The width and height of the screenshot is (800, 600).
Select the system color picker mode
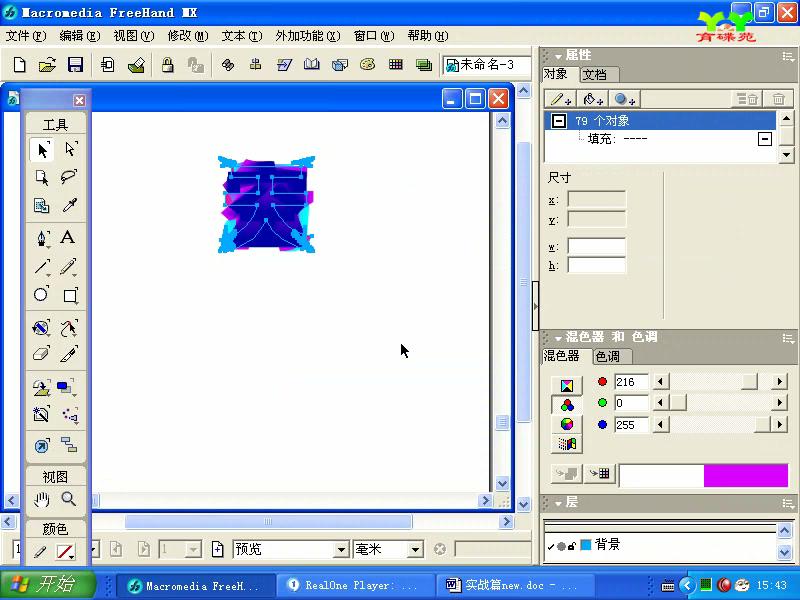[567, 444]
